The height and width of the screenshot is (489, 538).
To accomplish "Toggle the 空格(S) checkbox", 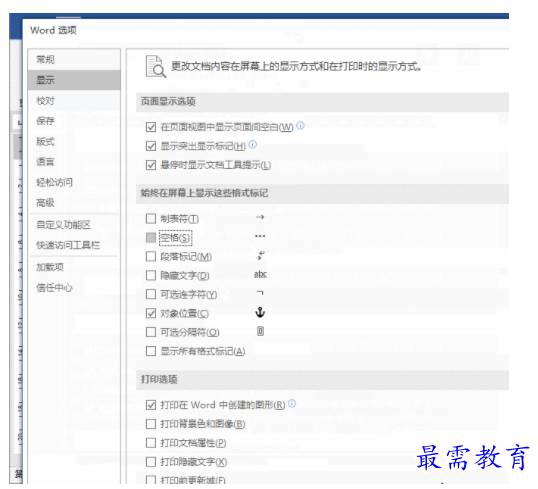I will coord(151,237).
